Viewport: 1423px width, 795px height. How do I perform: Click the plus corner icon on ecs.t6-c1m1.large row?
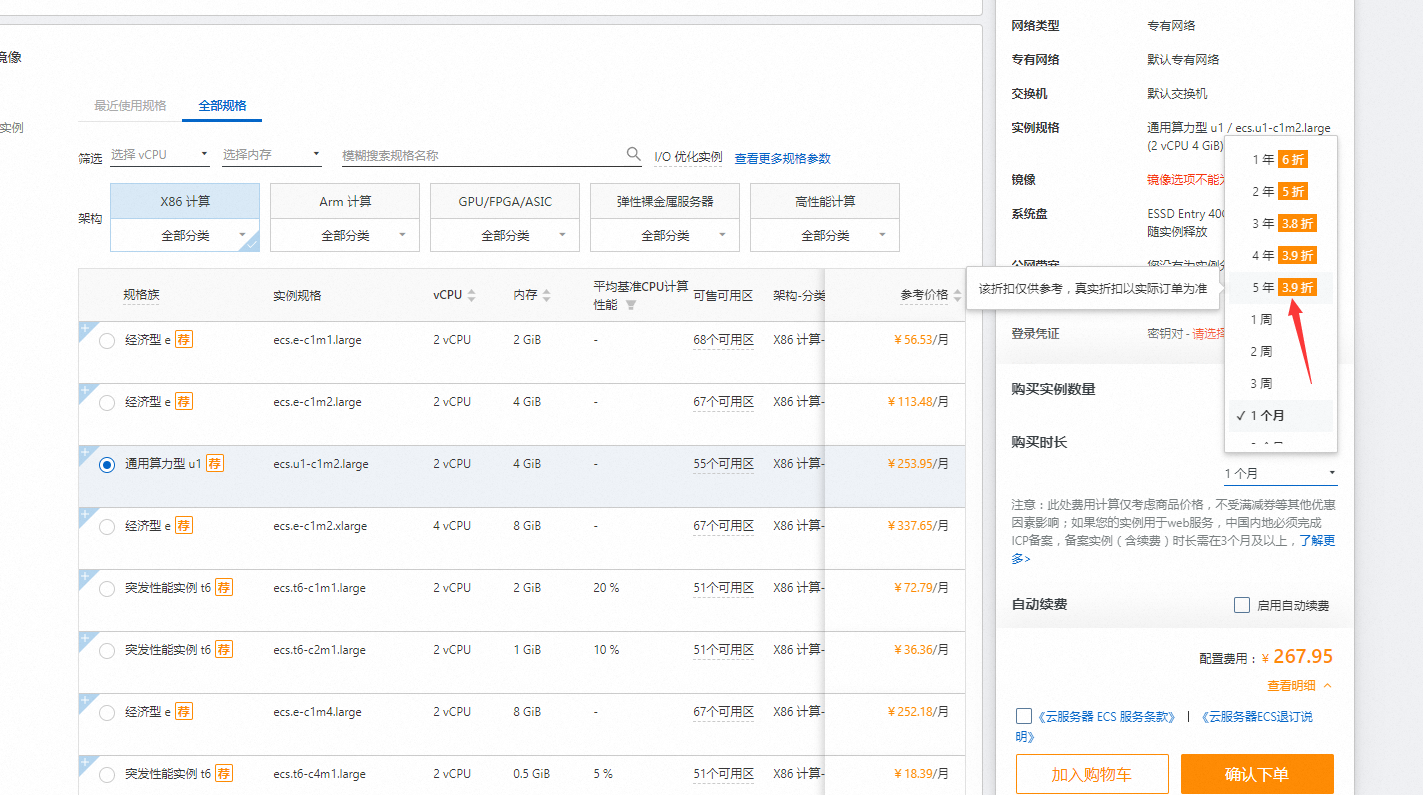point(86,577)
